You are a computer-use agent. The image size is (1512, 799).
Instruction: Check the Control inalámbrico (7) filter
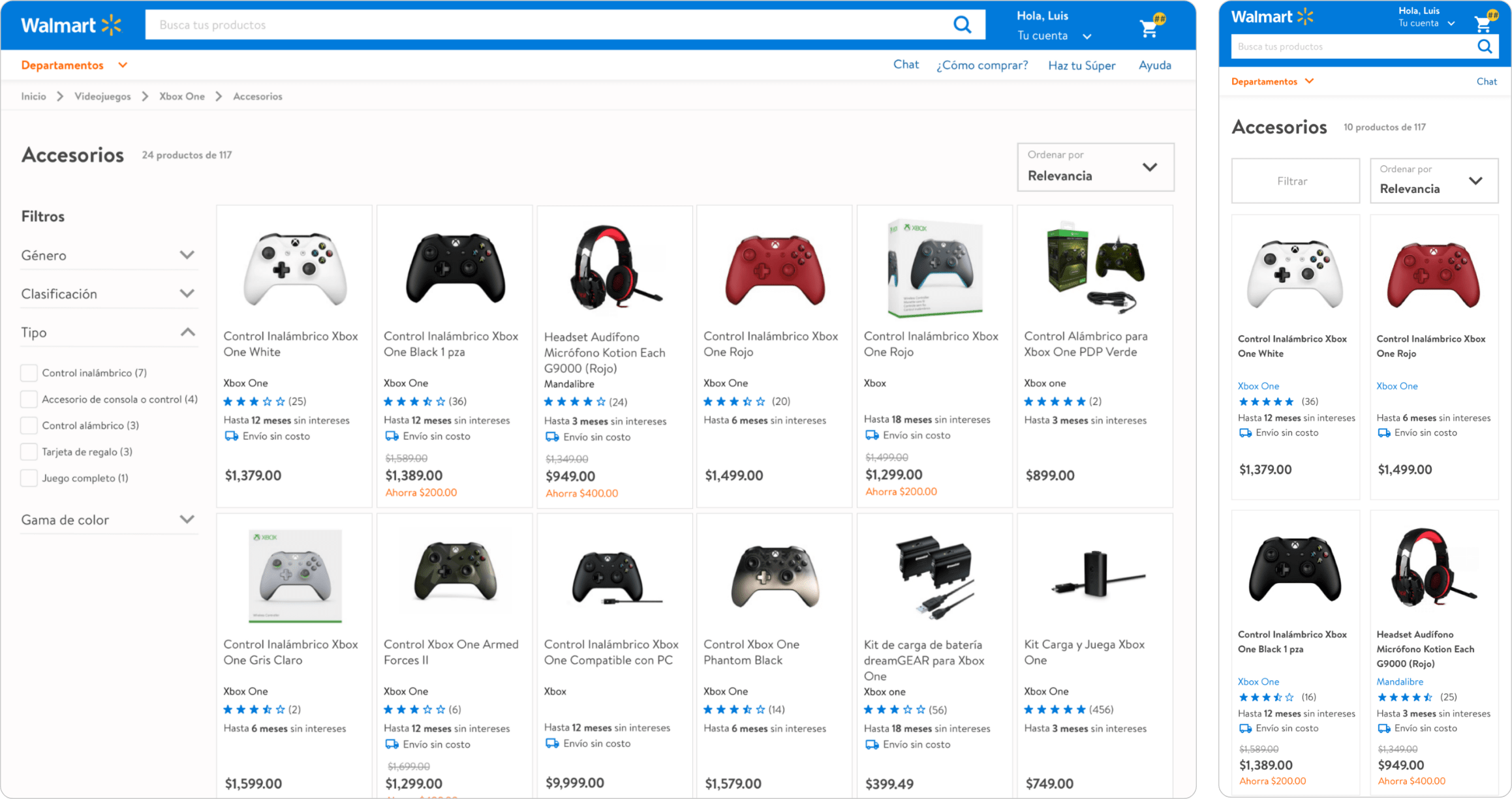pos(29,373)
